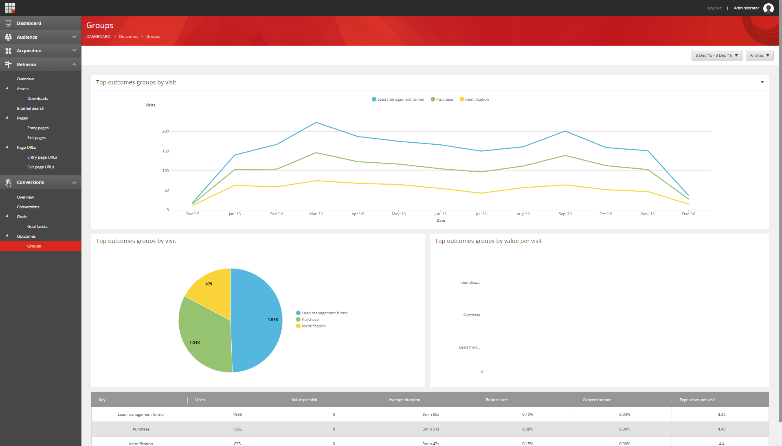Select Conversions sub-item in sidebar
The width and height of the screenshot is (782, 446).
coord(28,207)
